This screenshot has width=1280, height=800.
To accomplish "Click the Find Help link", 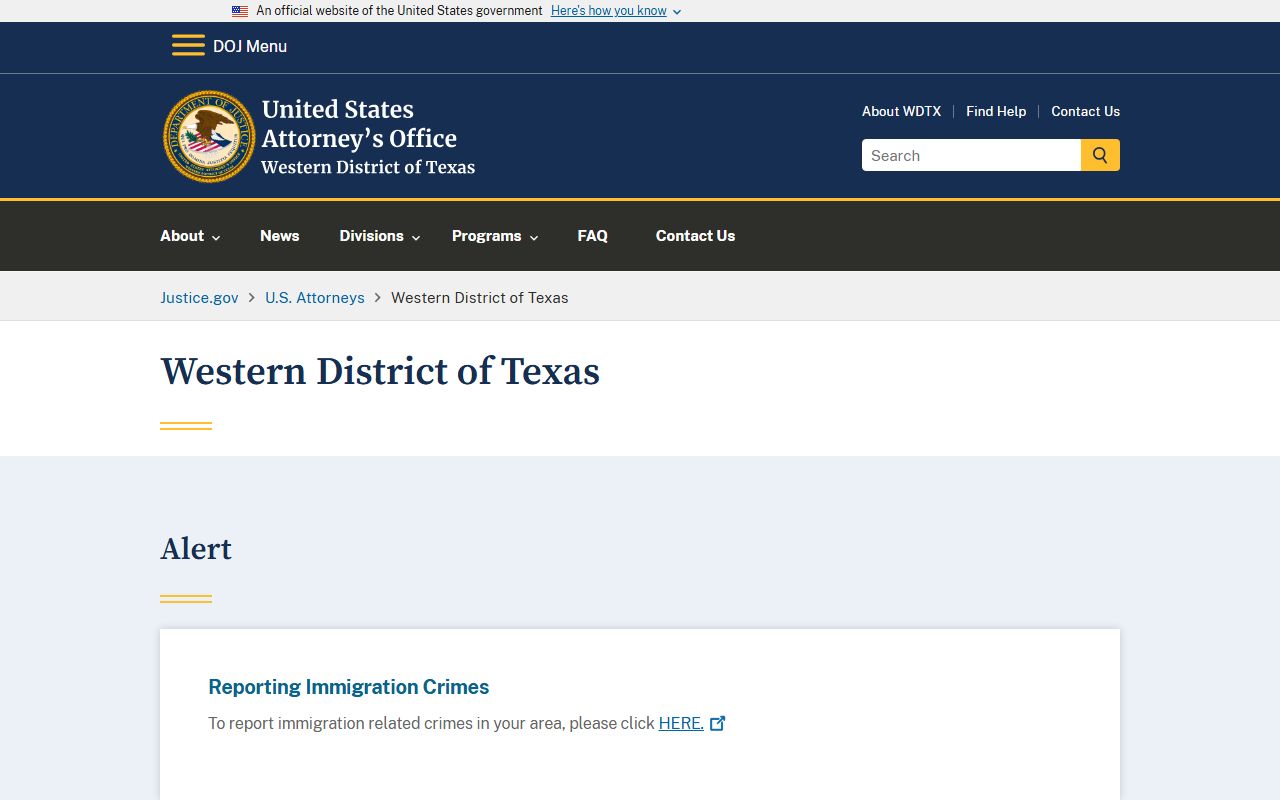I will pos(996,111).
